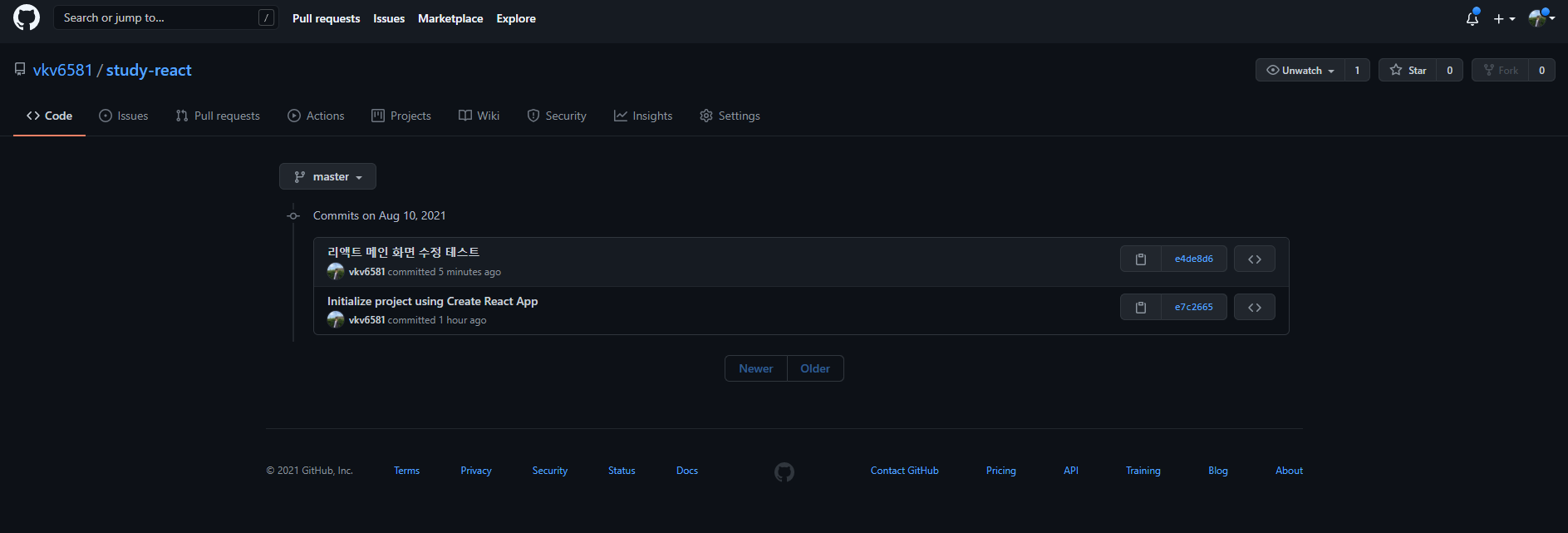View the watchers count 1
This screenshot has height=533, width=1568.
pos(1357,70)
